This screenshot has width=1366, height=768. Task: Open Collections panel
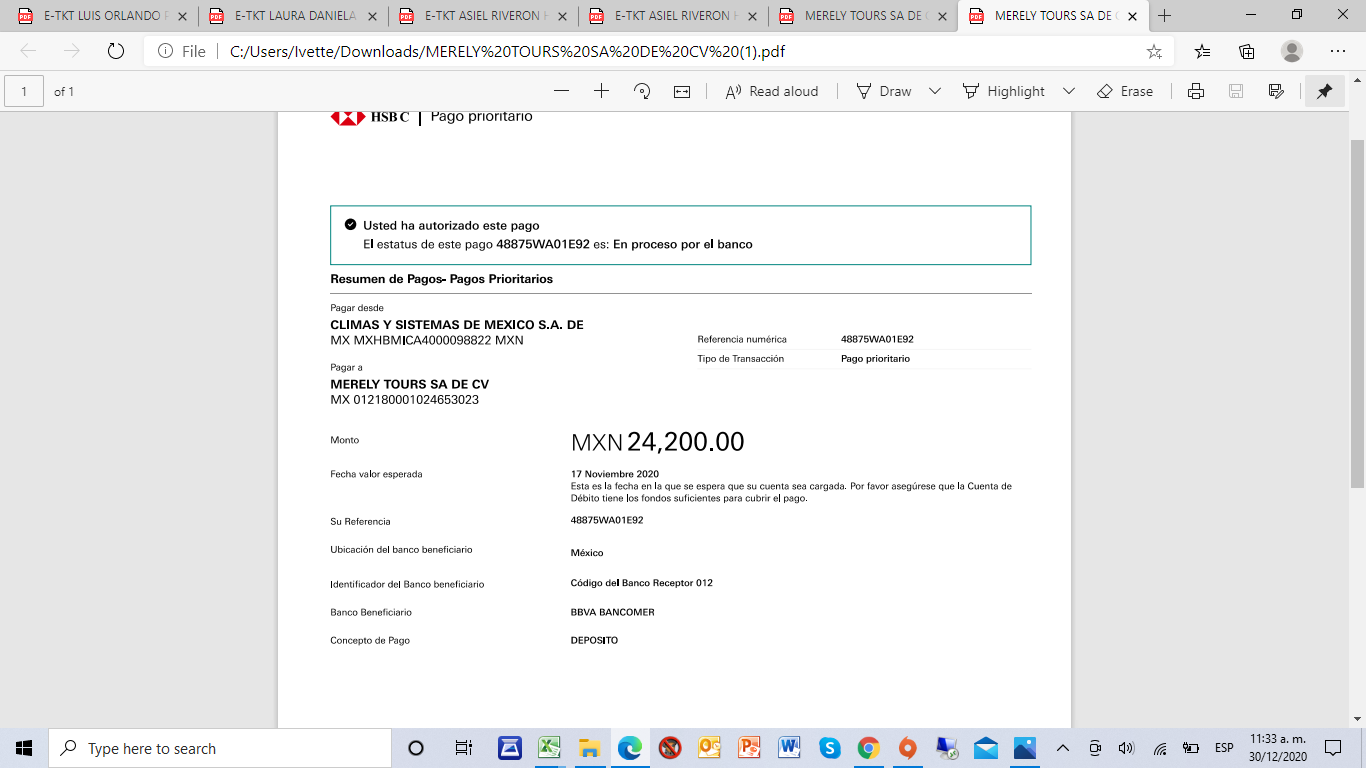coord(1247,51)
